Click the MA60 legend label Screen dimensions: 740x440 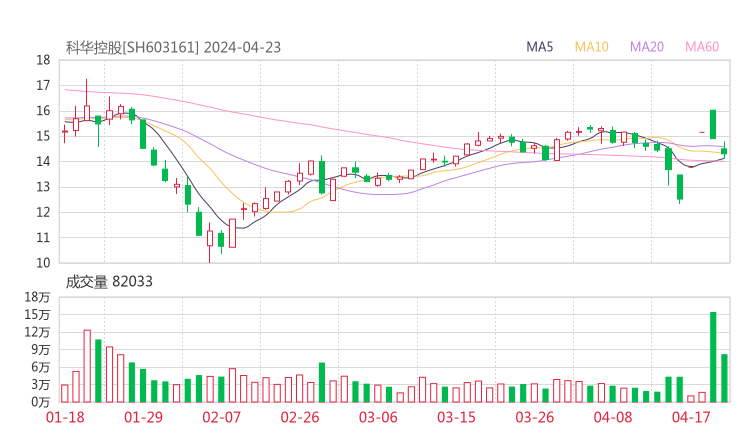pyautogui.click(x=702, y=47)
